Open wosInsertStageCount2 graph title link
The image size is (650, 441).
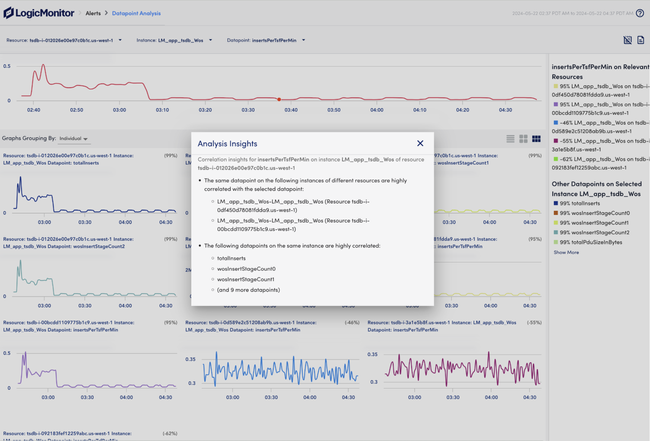(68, 242)
